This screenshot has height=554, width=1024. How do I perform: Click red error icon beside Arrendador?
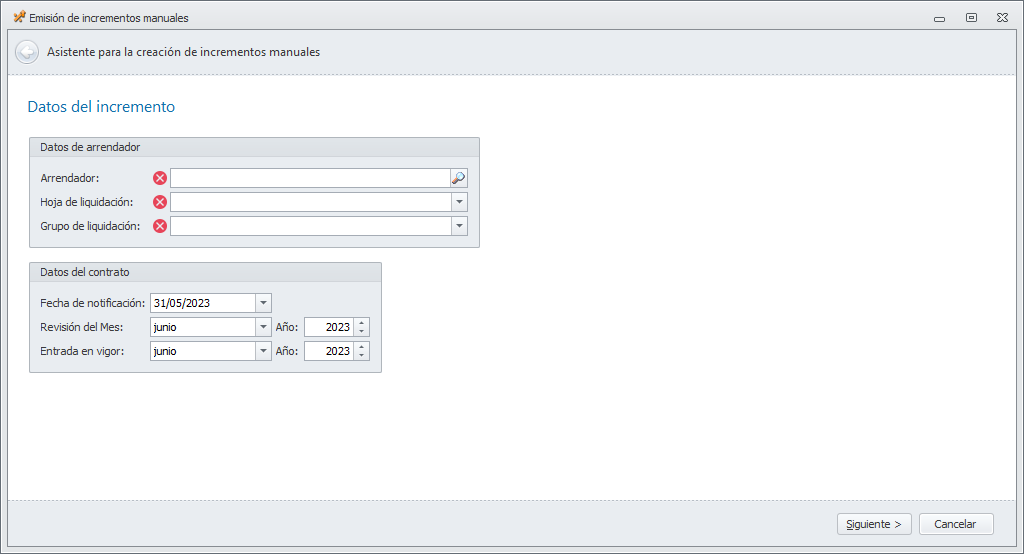[x=159, y=178]
